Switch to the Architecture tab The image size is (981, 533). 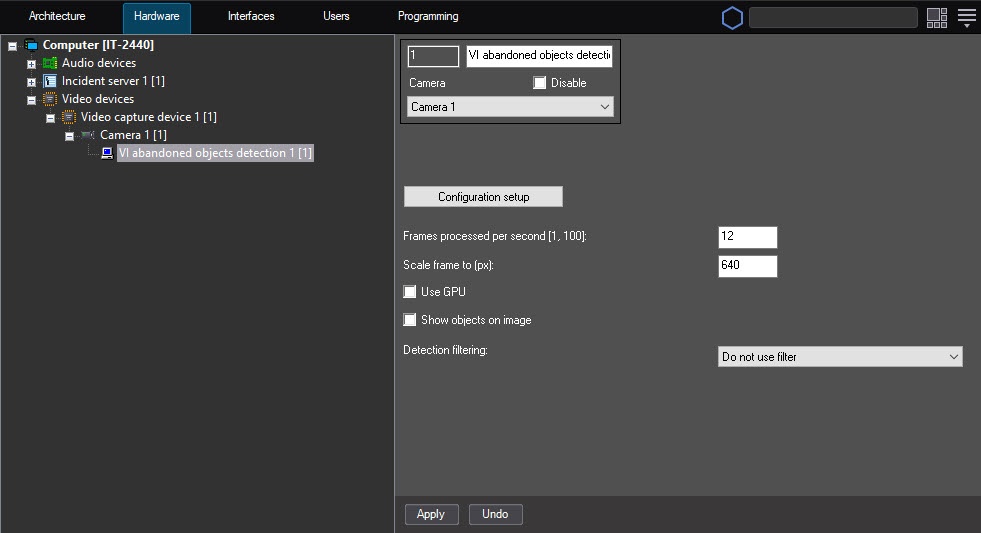coord(57,17)
